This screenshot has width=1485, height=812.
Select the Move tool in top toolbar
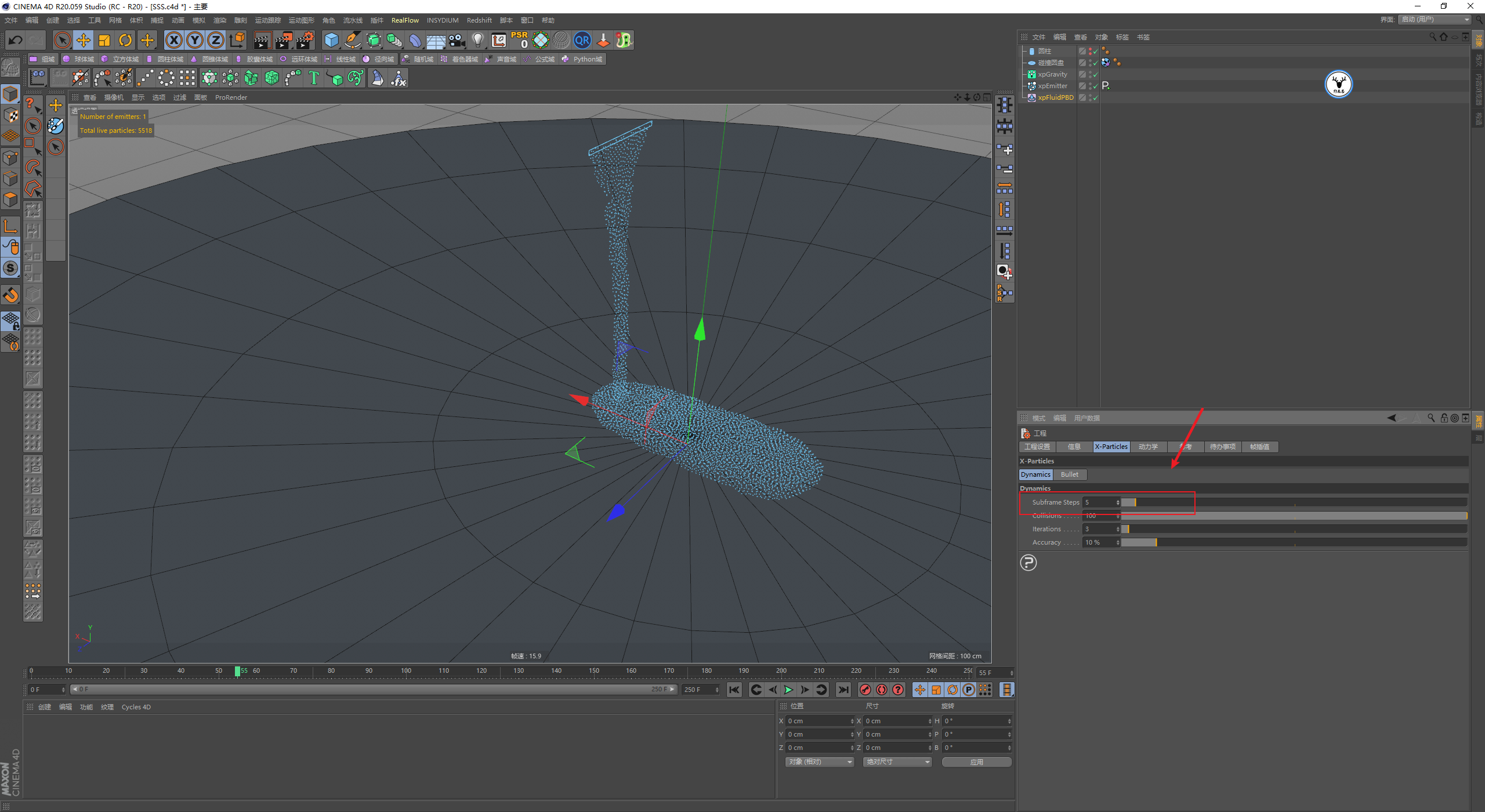[x=84, y=40]
